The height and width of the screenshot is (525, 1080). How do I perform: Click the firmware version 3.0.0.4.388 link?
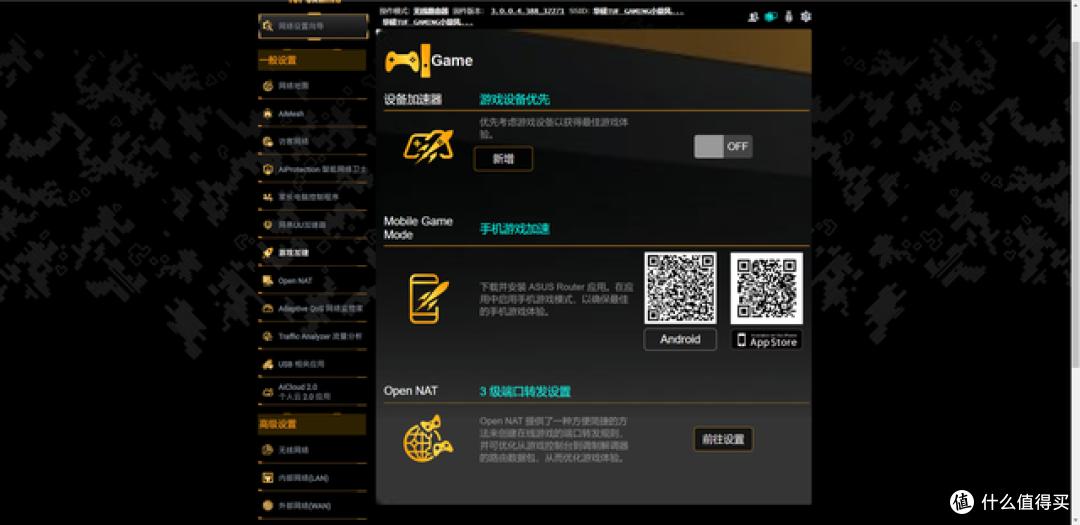(x=528, y=12)
